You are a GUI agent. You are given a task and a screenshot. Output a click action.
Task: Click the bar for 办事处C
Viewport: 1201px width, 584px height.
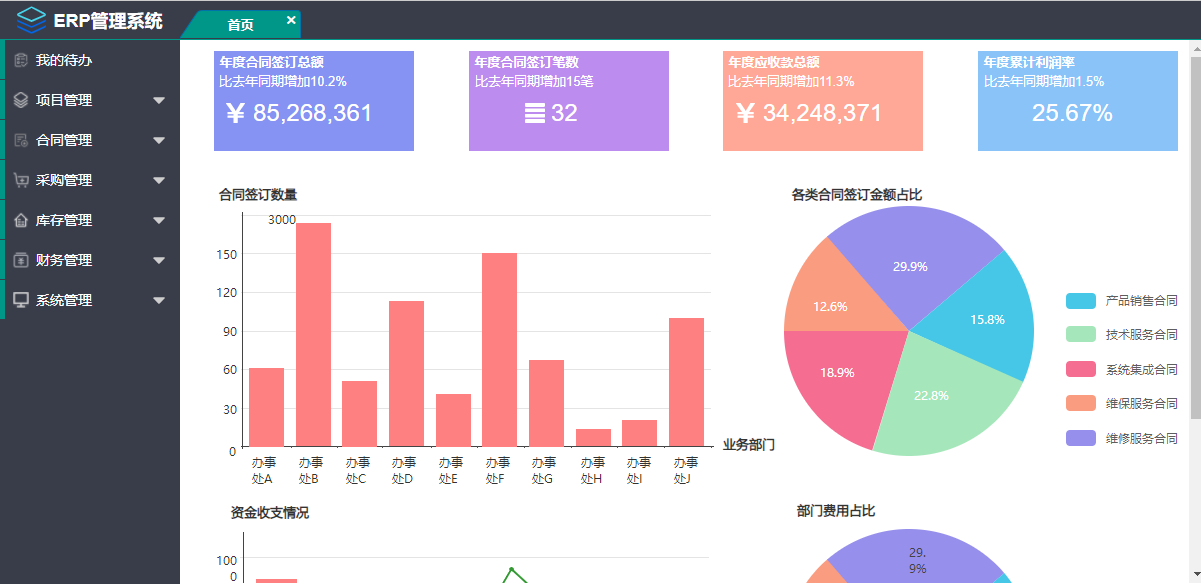[x=359, y=414]
